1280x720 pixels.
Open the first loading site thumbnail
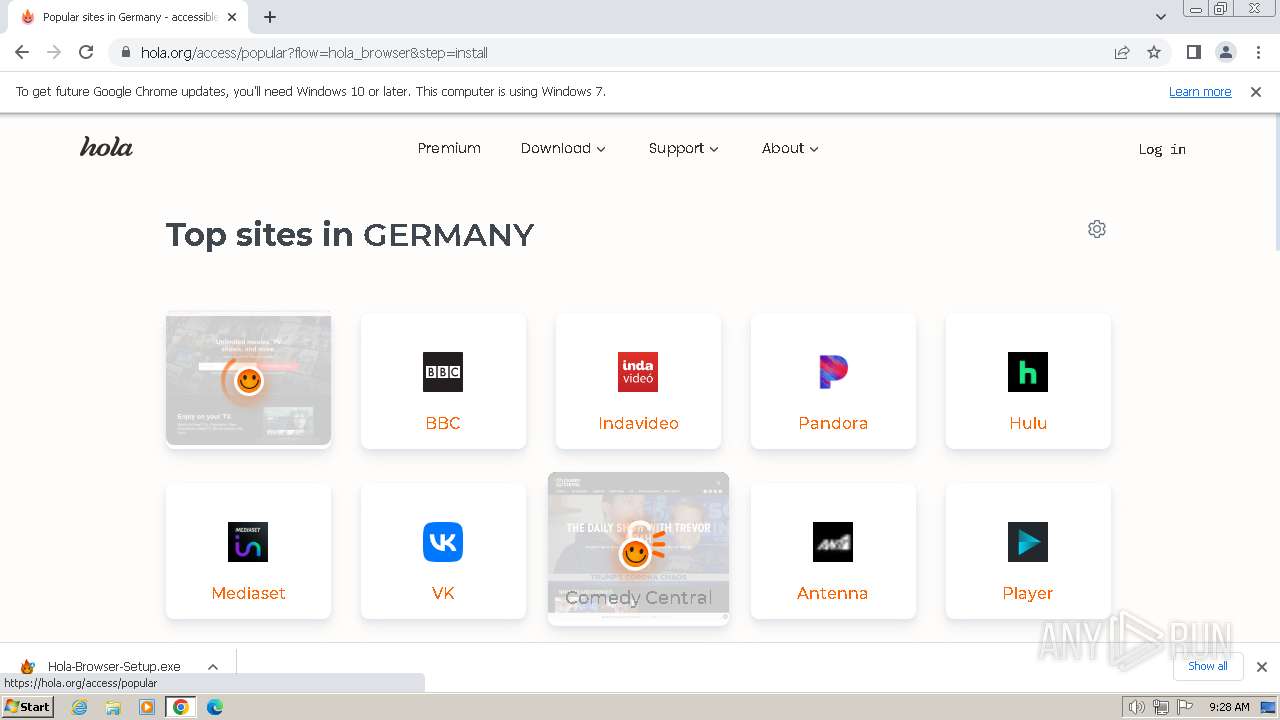click(248, 380)
